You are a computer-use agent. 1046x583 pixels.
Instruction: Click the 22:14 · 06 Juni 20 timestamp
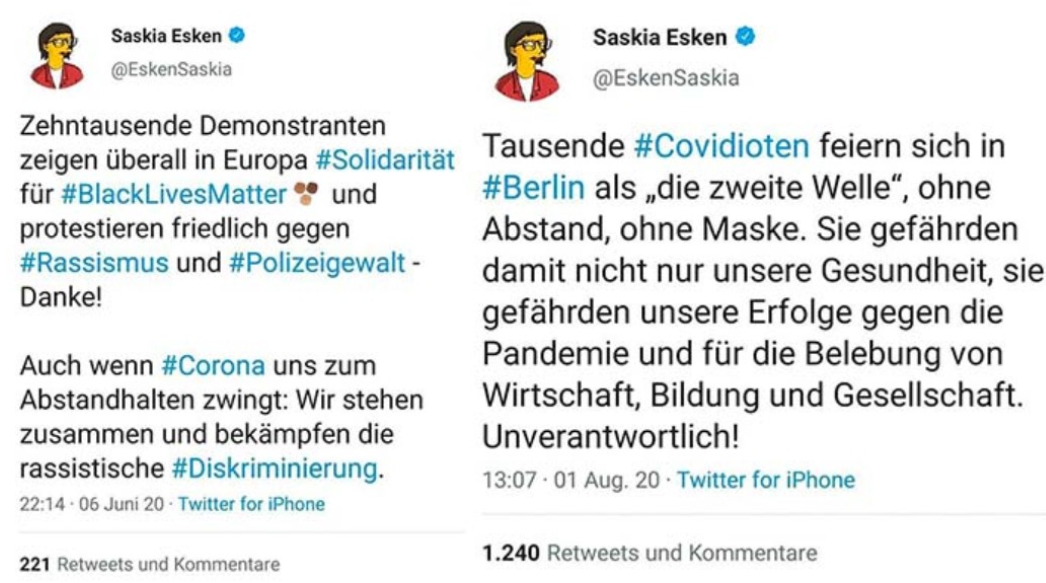(93, 504)
